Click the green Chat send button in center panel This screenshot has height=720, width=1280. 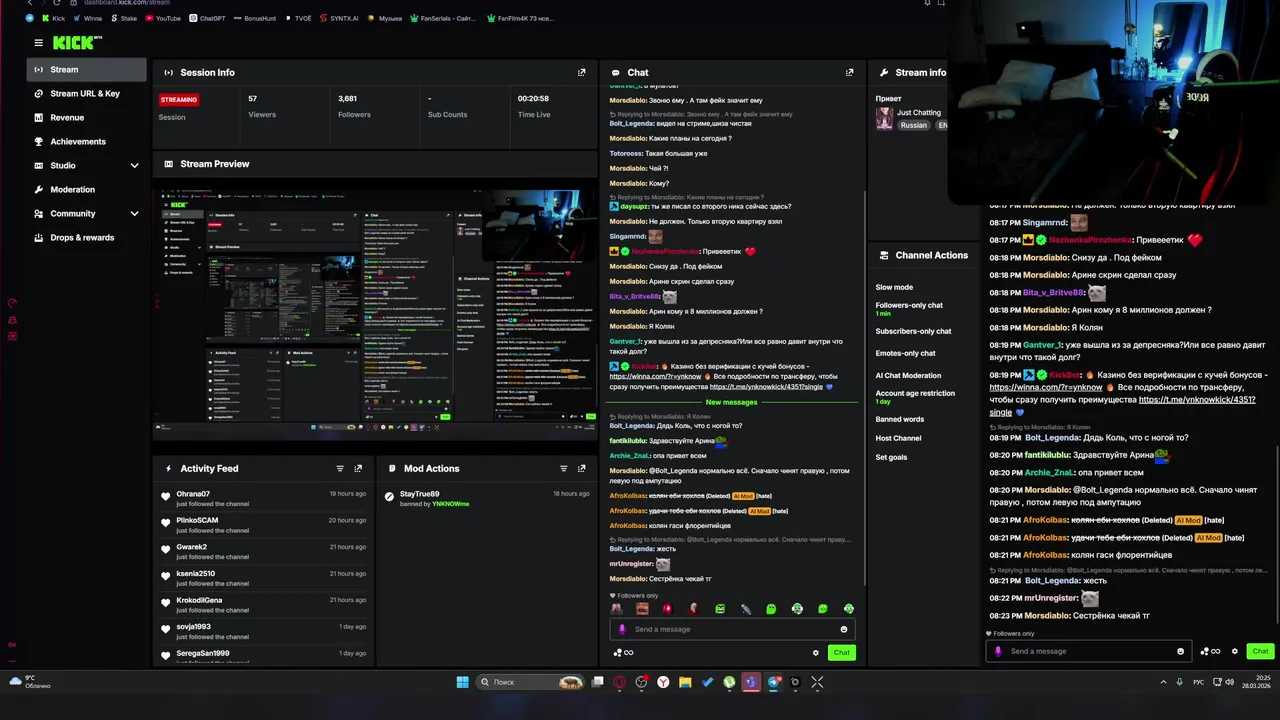(842, 653)
